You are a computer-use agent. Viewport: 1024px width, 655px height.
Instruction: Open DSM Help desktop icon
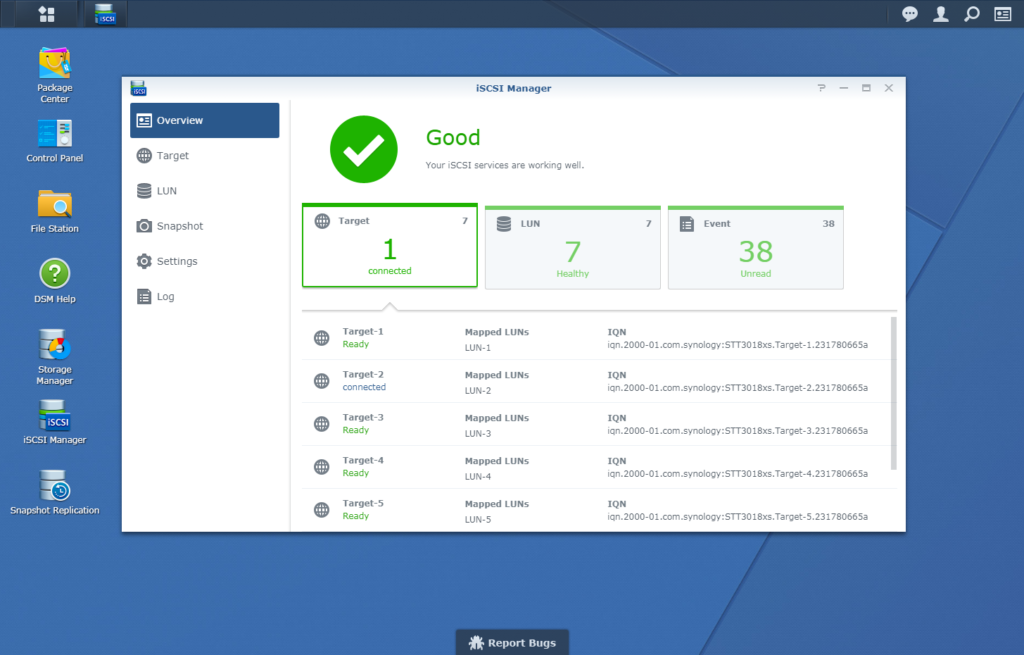coord(55,281)
